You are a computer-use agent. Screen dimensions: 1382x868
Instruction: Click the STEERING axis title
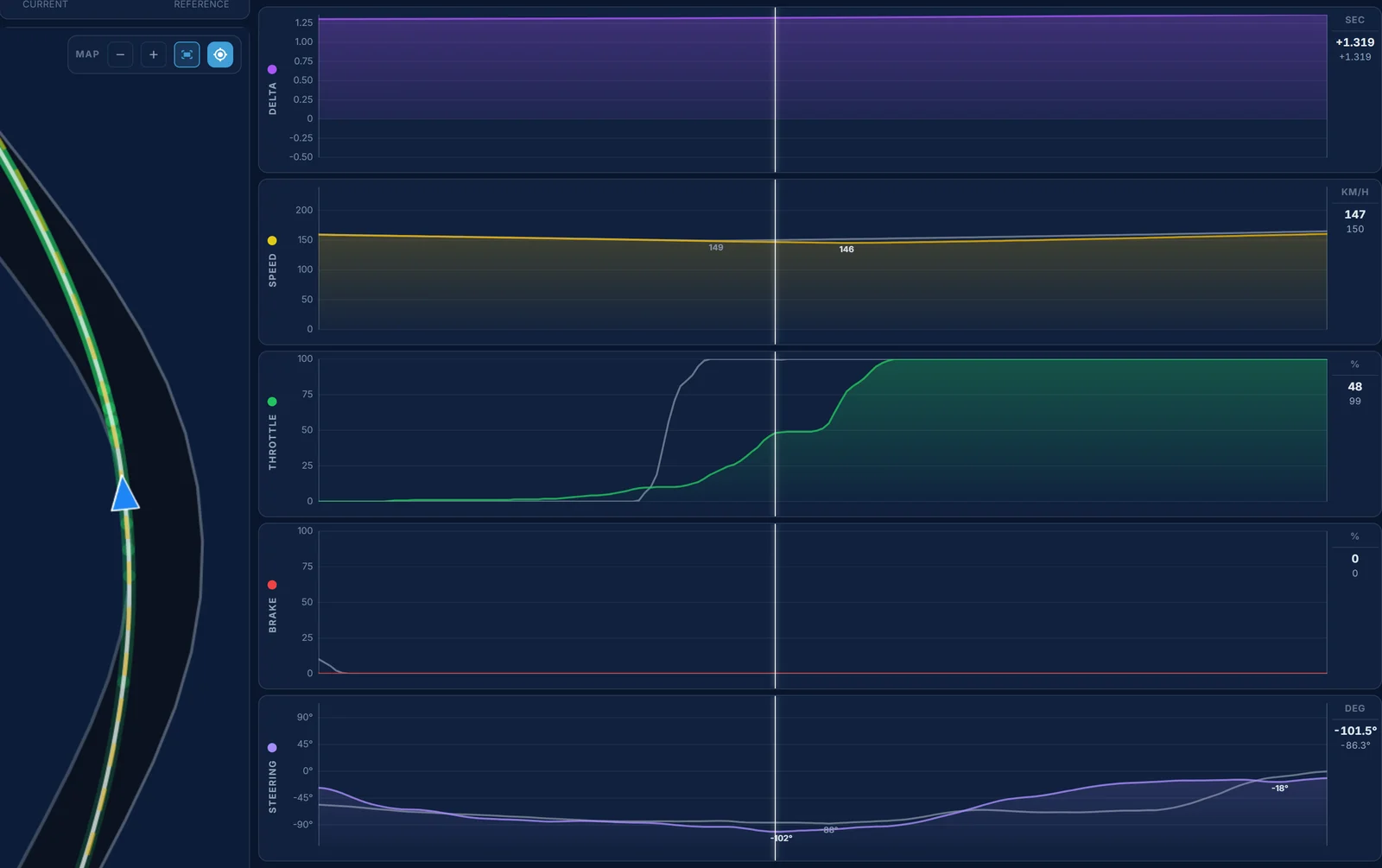pos(273,787)
